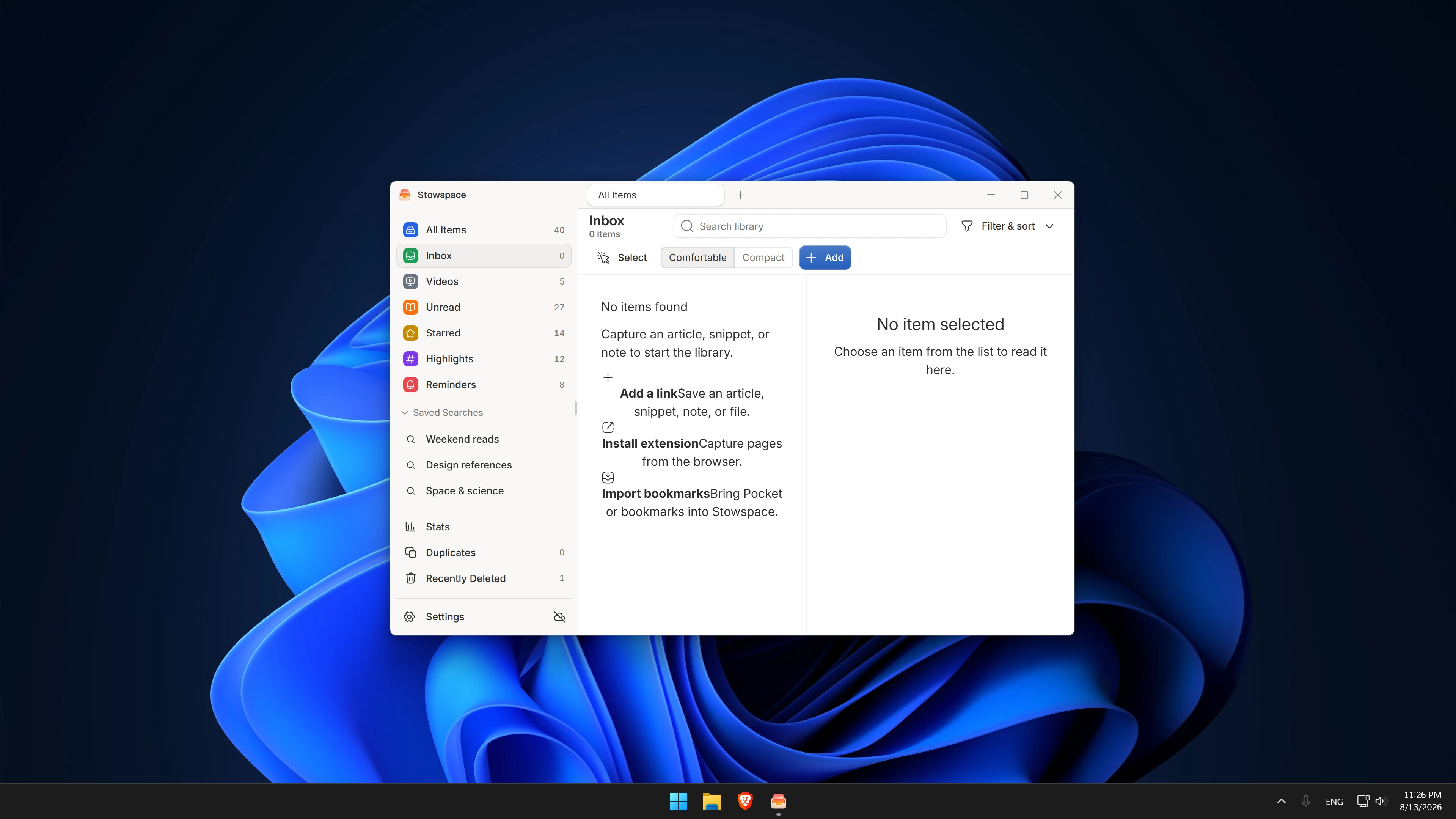Open Space & science saved search
This screenshot has width=1456, height=819.
[x=484, y=490]
